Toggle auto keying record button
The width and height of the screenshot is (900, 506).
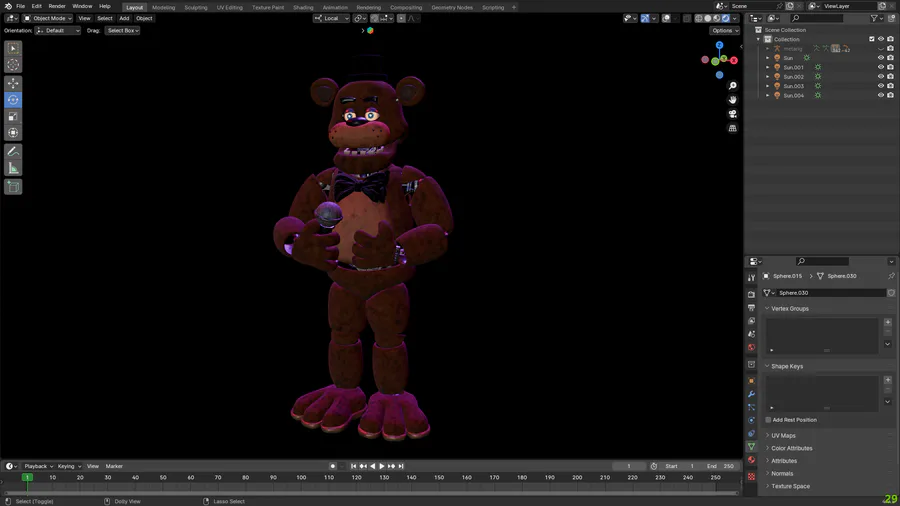(x=332, y=466)
